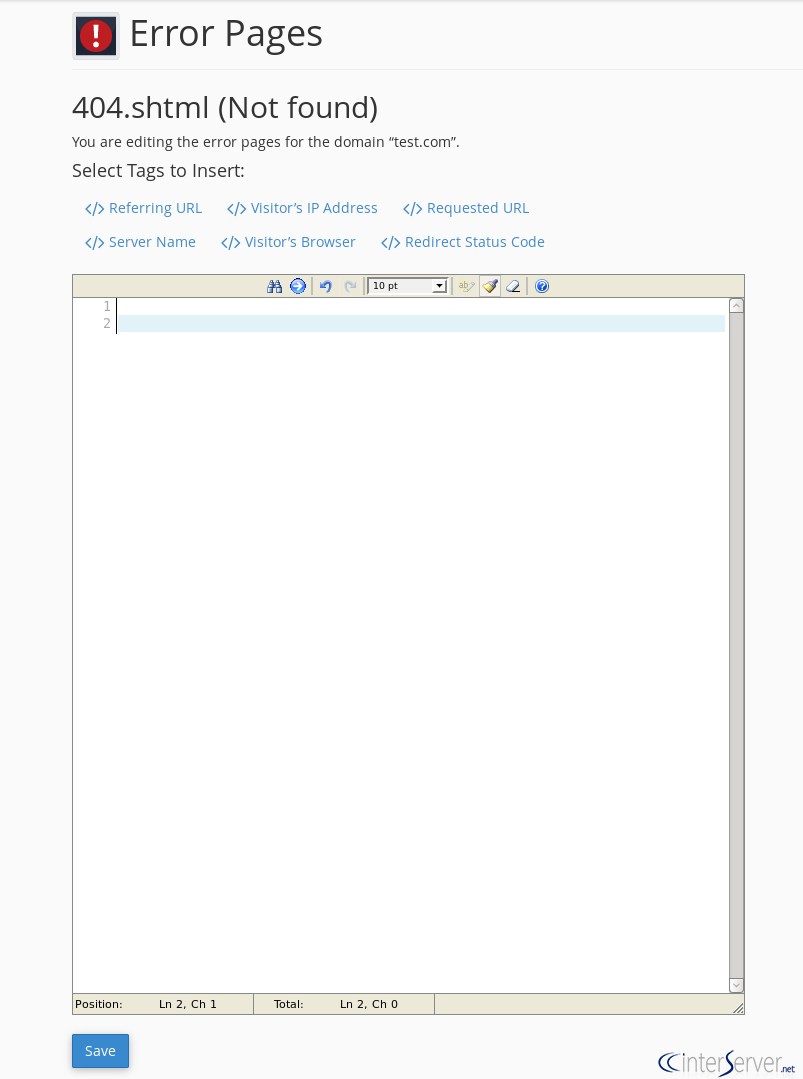Click the spell-check 'ab' pencil icon
Screen dimensions: 803x1079
click(x=467, y=286)
